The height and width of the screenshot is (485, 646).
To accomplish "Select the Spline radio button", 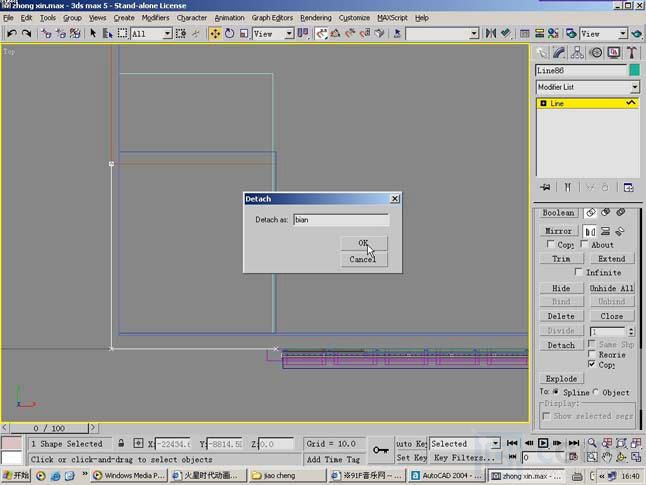I will [556, 392].
